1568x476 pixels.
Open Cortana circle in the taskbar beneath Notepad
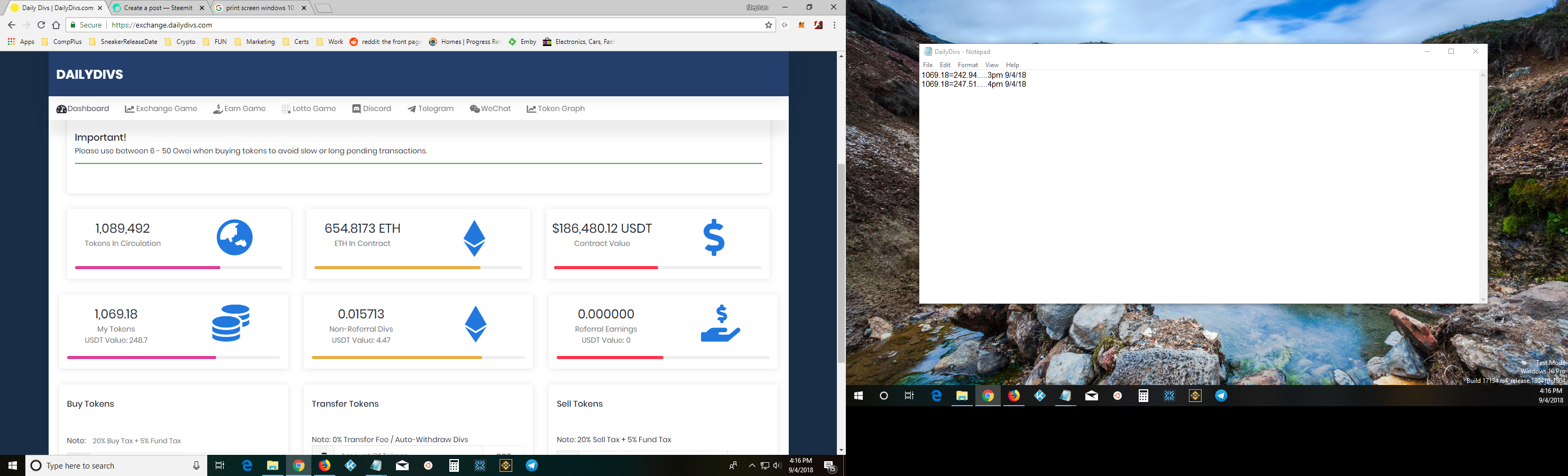(884, 396)
